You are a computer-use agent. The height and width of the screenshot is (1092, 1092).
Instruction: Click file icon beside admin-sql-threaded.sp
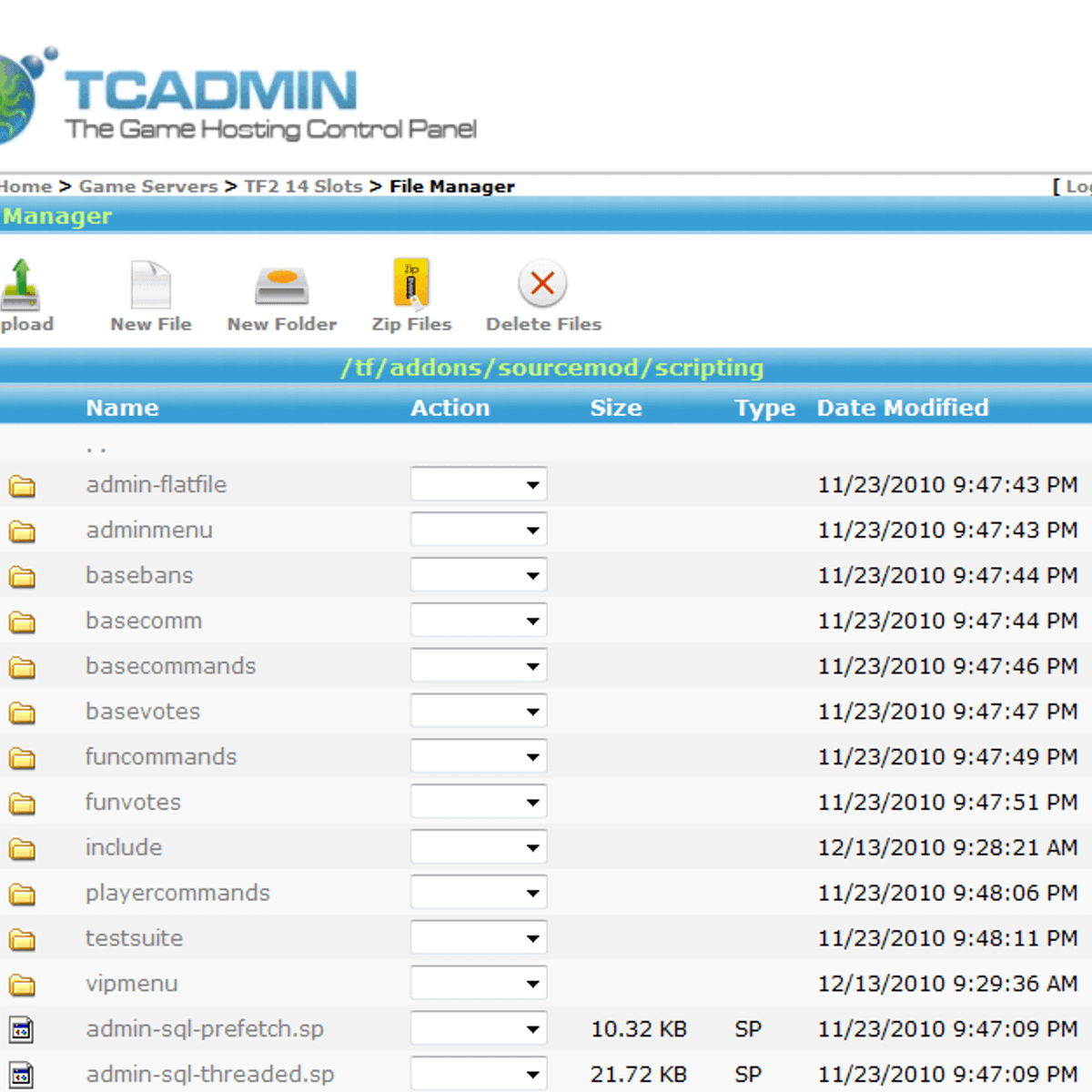(22, 1076)
